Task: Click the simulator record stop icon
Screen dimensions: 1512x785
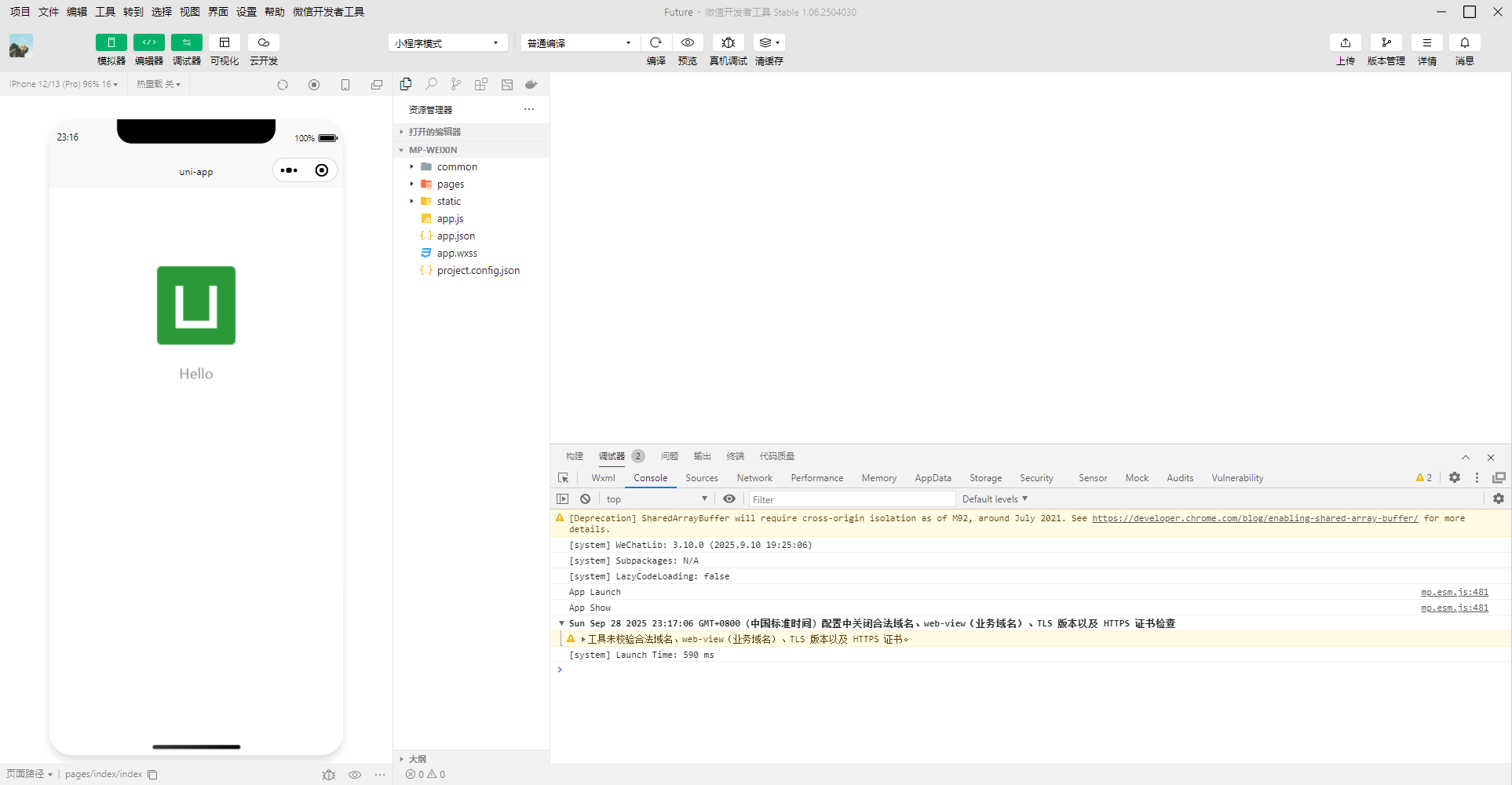Action: pos(314,85)
